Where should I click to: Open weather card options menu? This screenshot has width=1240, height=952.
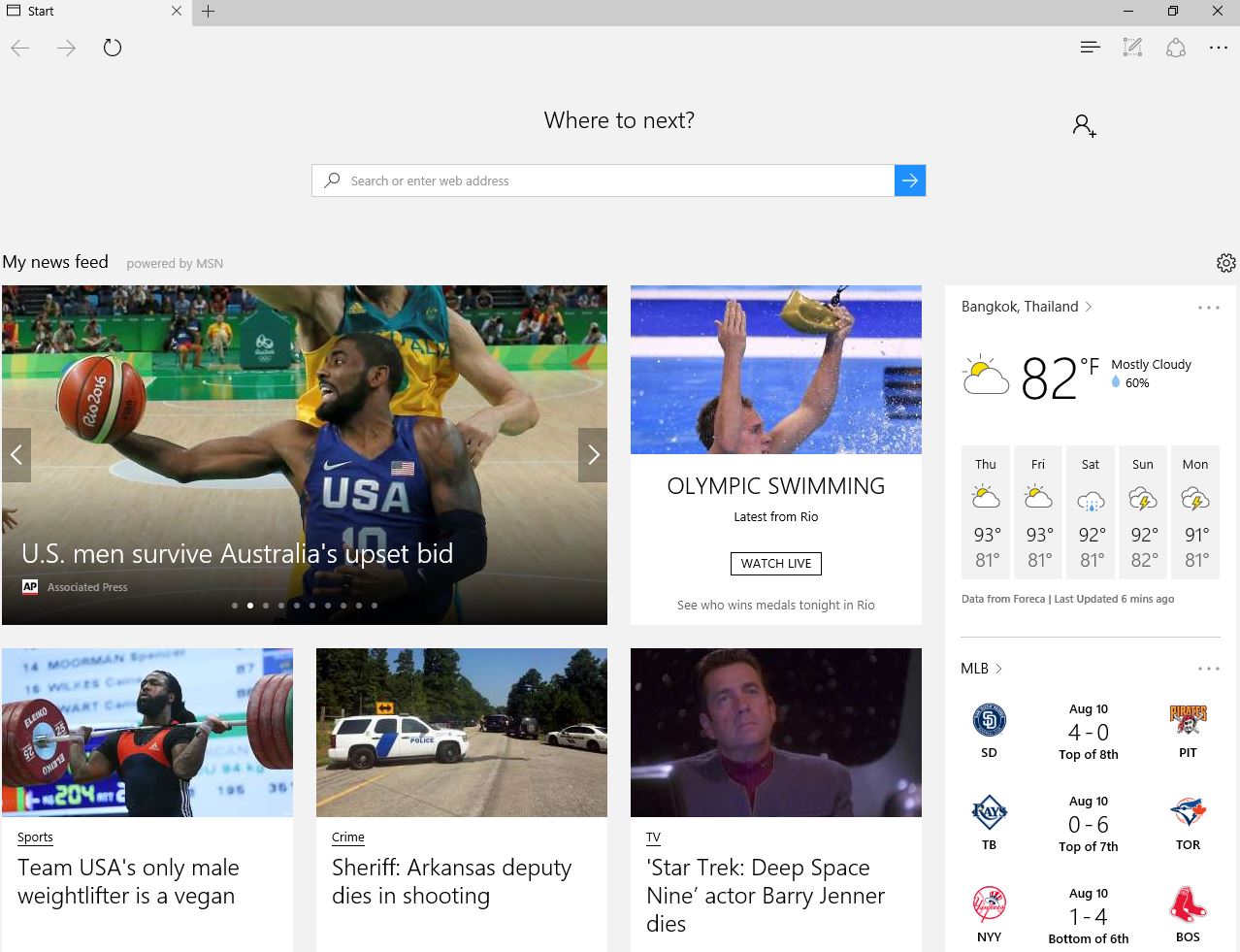pyautogui.click(x=1209, y=308)
